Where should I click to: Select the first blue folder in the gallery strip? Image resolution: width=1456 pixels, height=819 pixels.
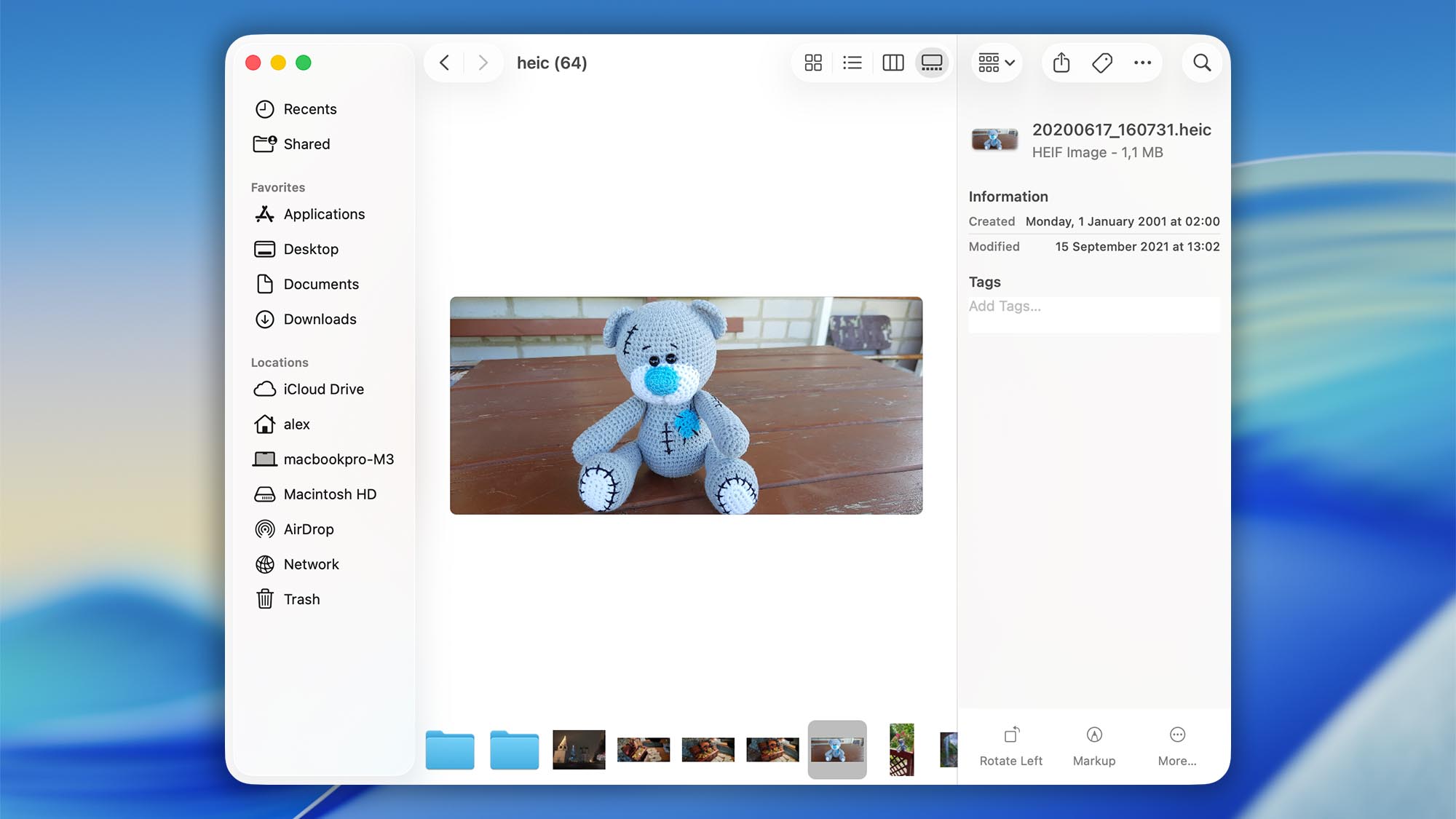point(449,749)
